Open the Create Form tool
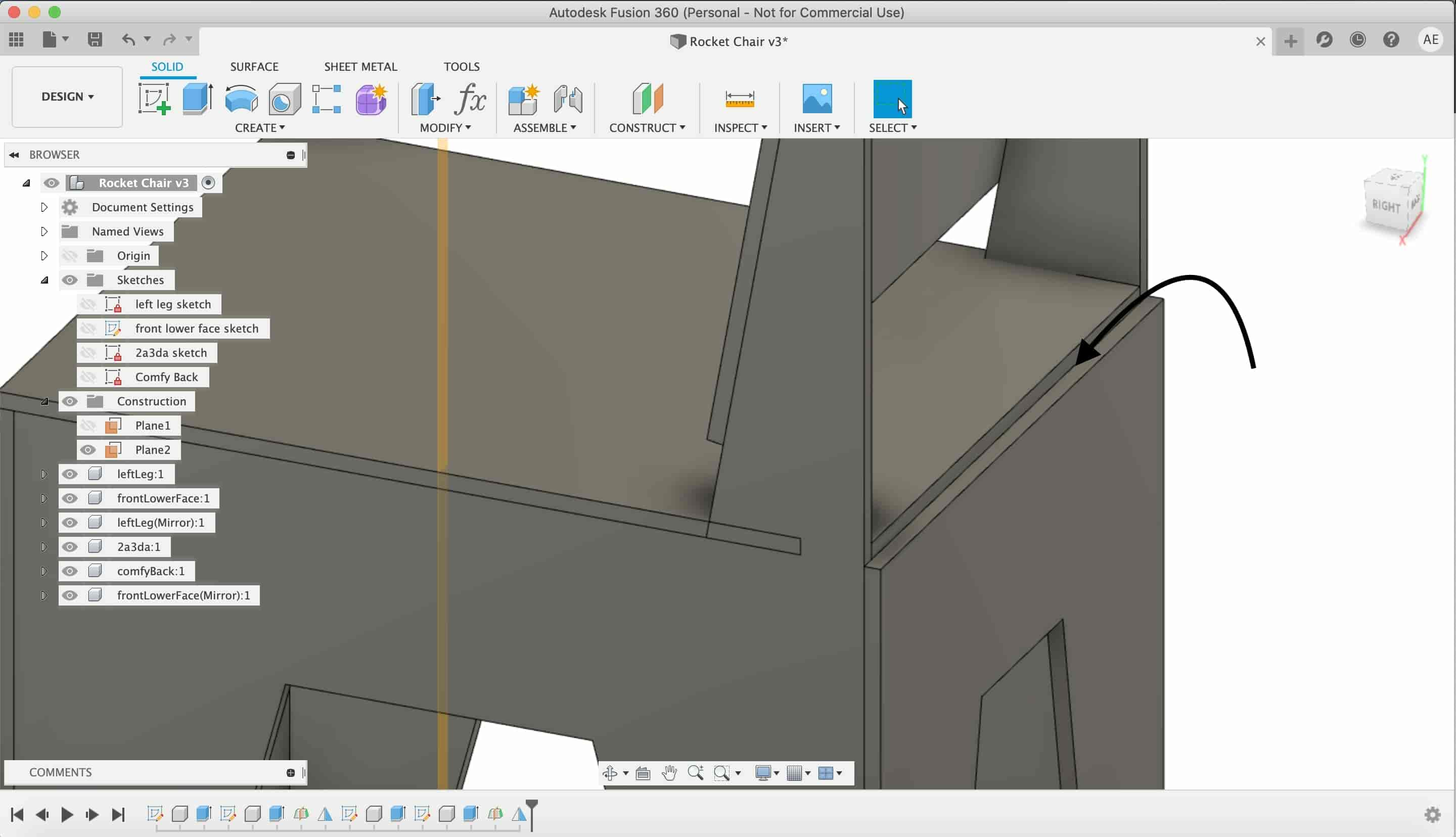This screenshot has width=1456, height=837. [x=371, y=99]
